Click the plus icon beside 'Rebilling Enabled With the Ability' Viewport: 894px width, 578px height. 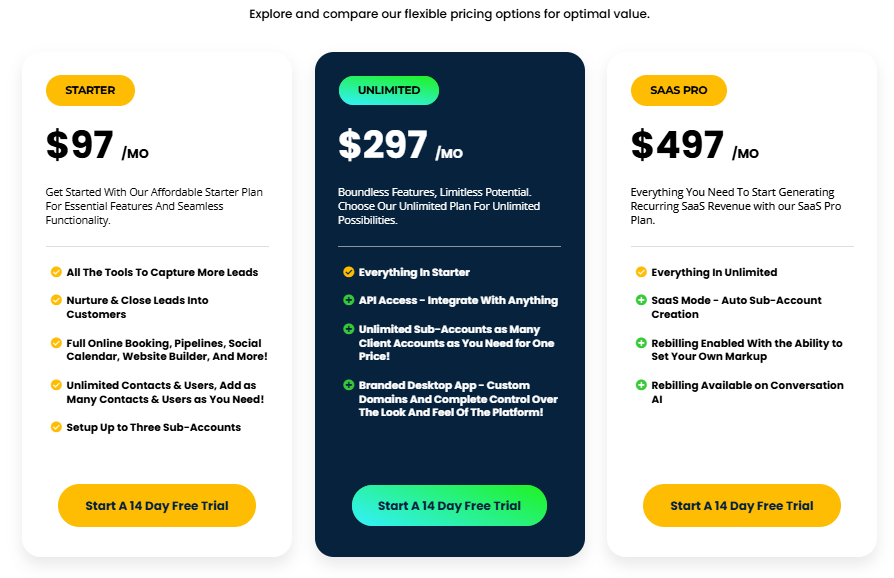pos(641,343)
